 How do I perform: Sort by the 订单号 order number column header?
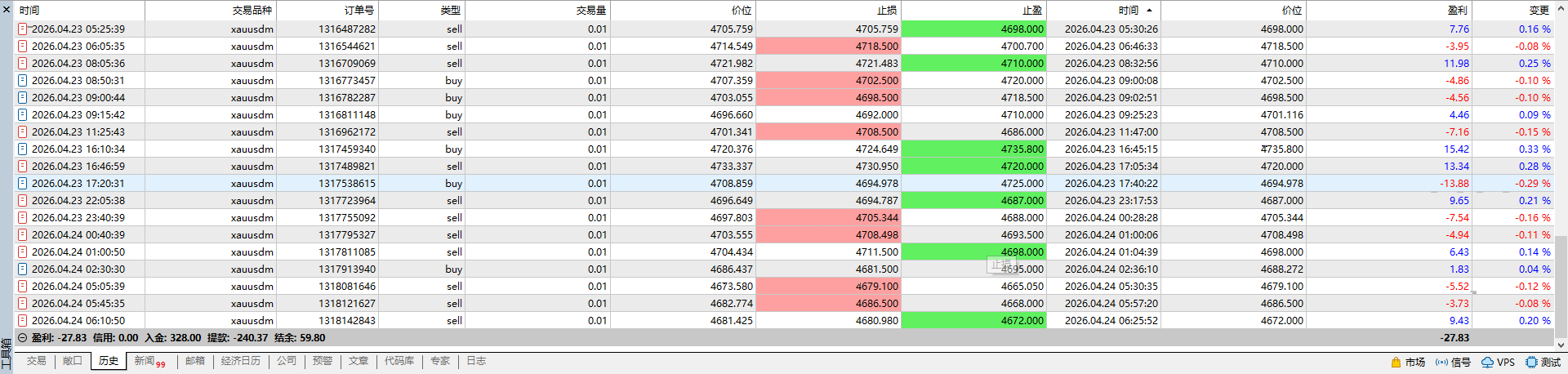click(327, 11)
